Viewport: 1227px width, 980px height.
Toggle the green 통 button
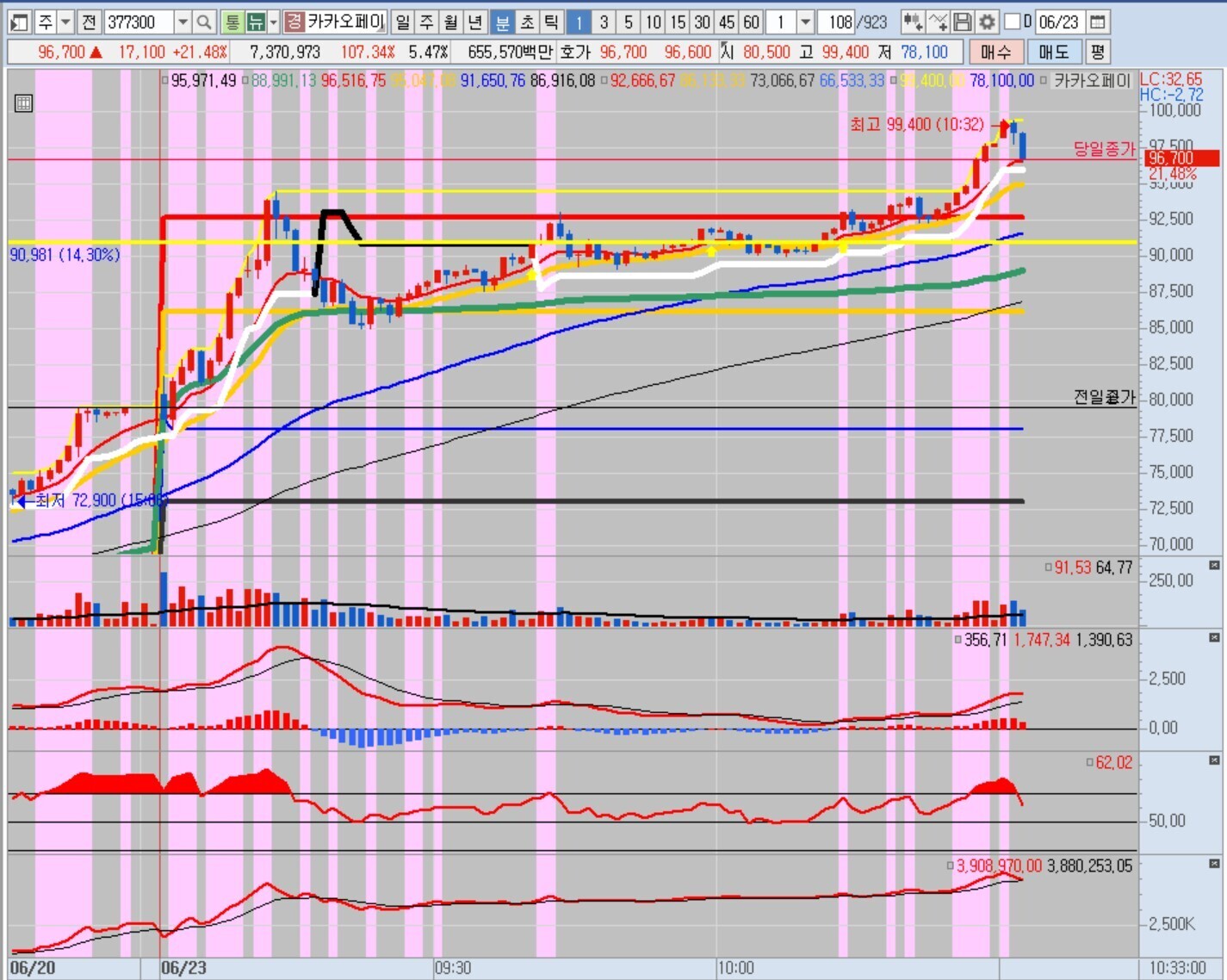tap(232, 22)
